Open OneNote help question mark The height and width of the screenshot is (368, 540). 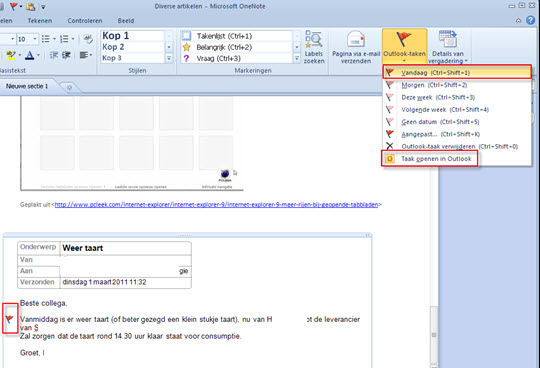click(x=530, y=20)
